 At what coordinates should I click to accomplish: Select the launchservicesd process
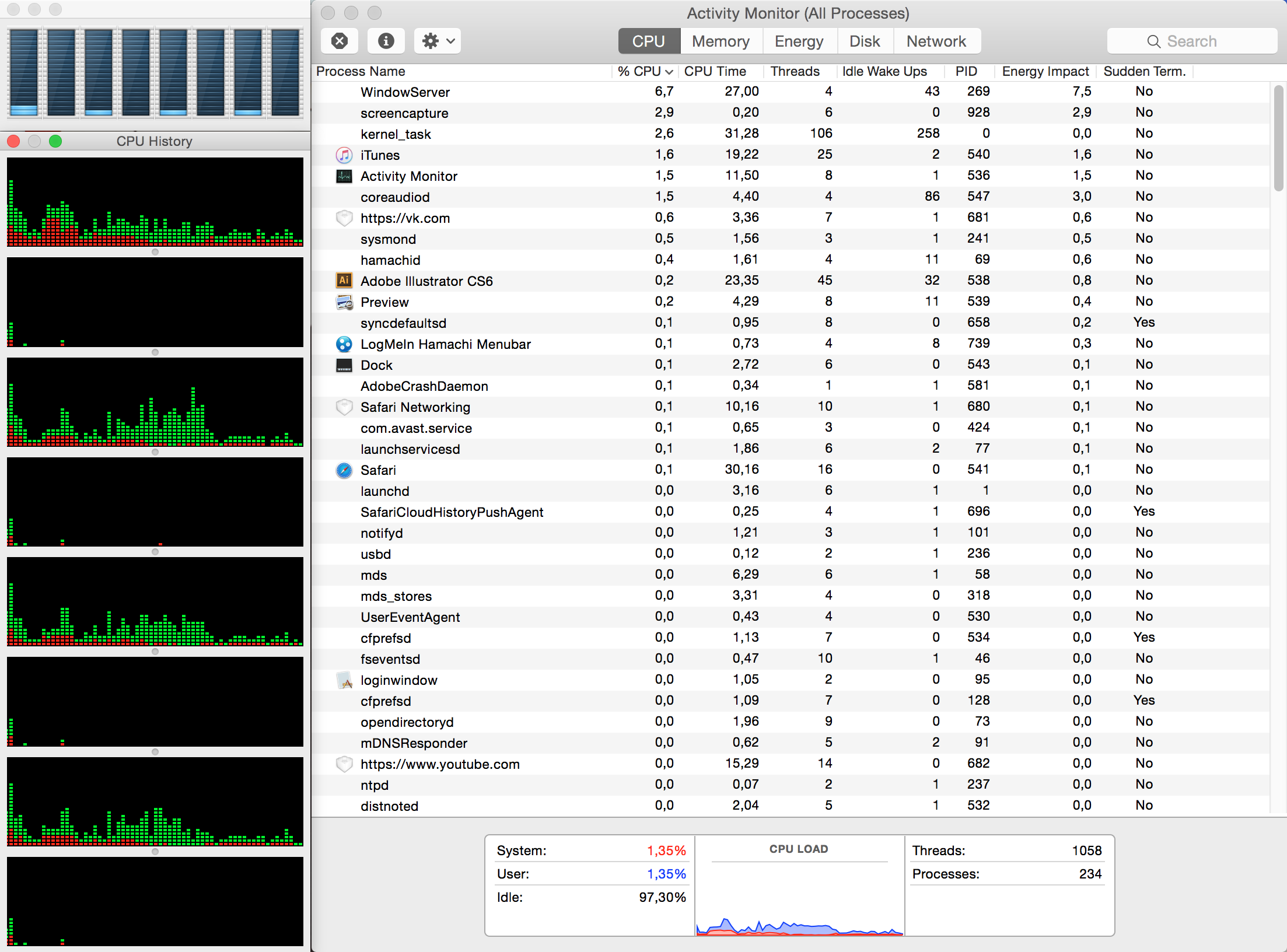pyautogui.click(x=791, y=449)
